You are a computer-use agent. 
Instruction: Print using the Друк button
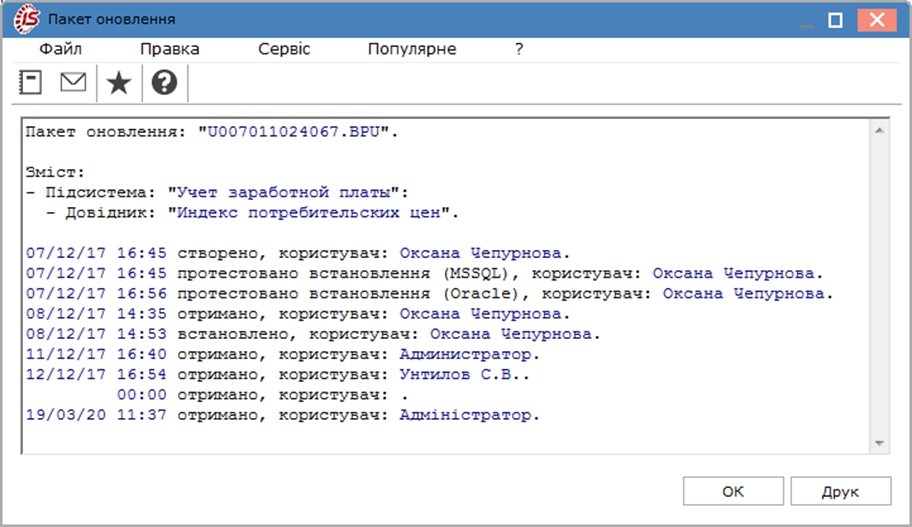coord(840,492)
